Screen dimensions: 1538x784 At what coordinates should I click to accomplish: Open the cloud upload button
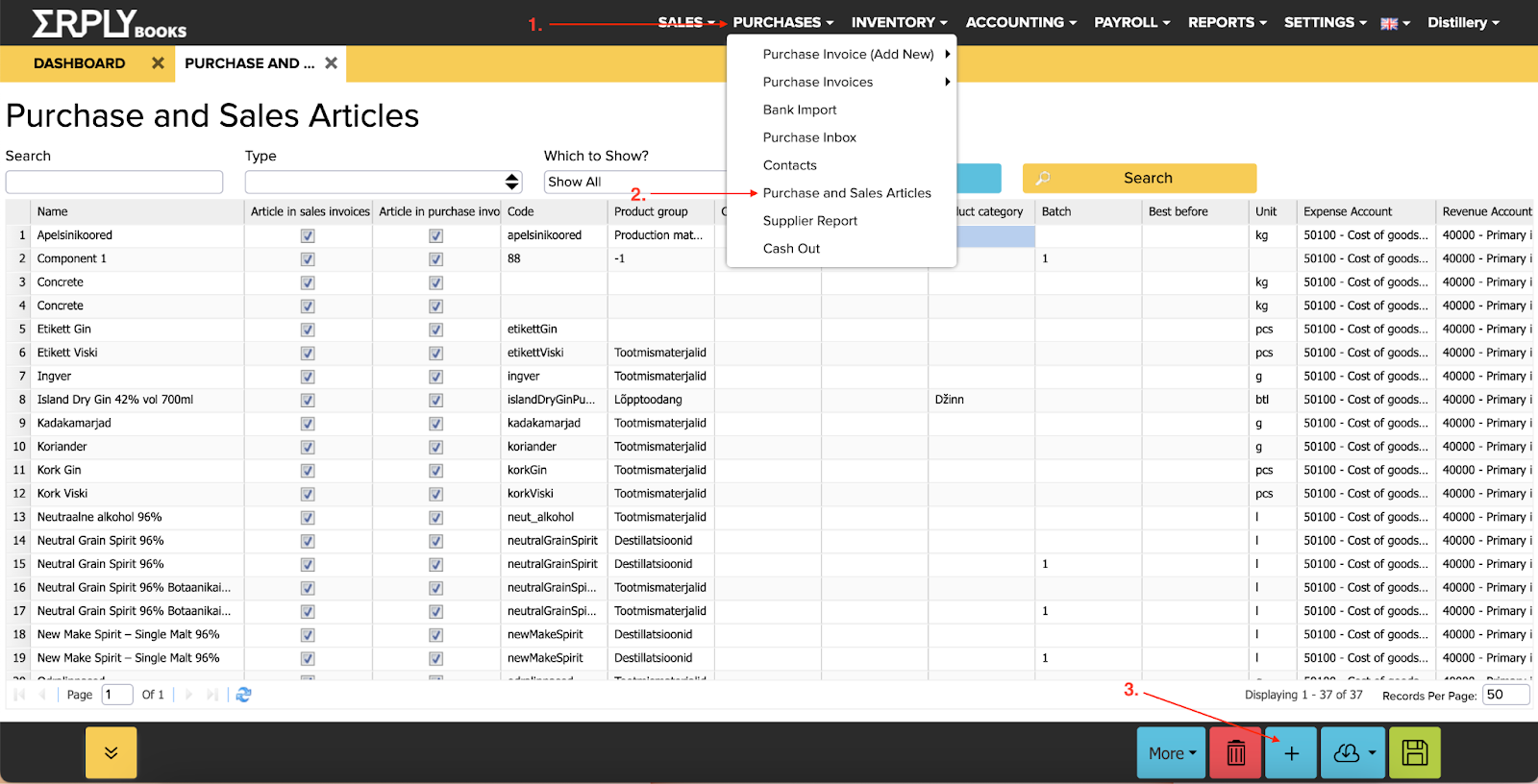pos(1352,753)
